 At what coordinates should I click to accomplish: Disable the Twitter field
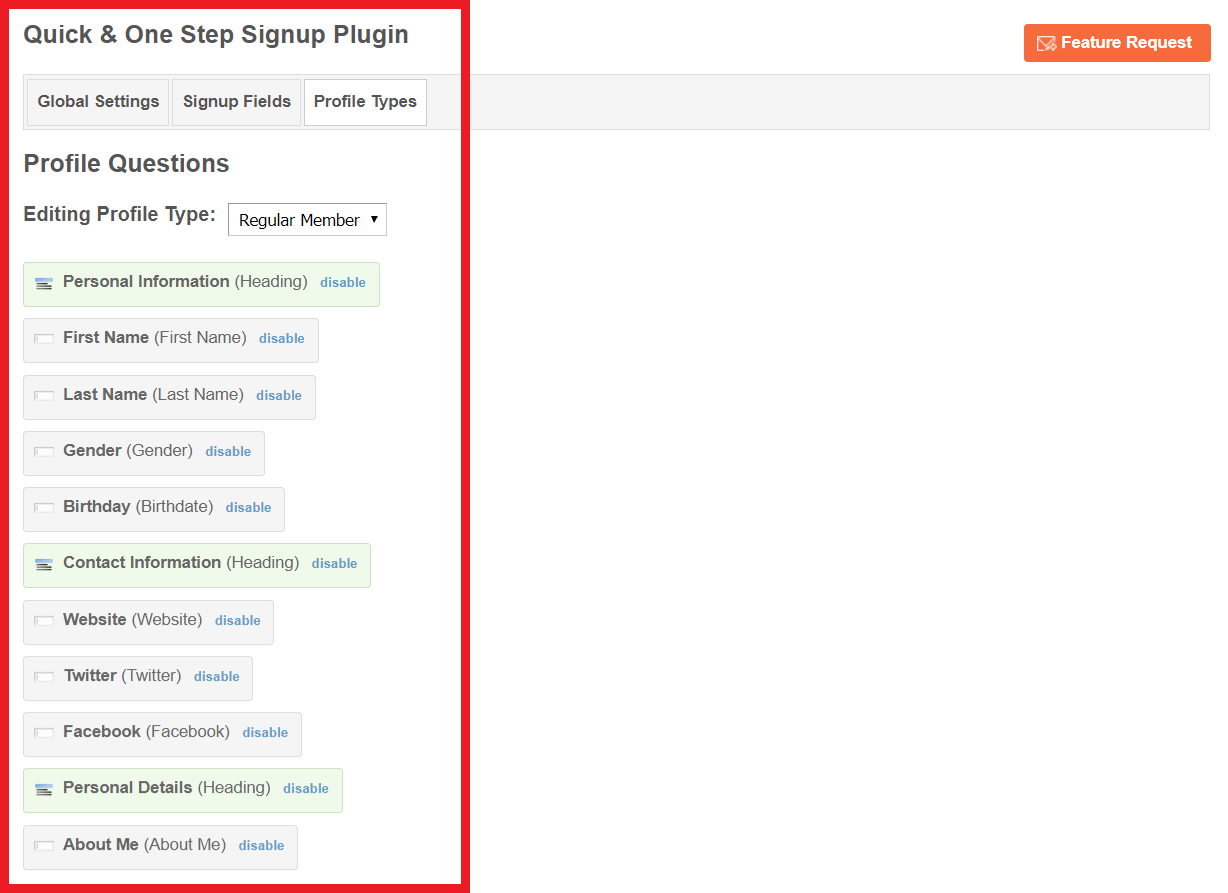pos(216,677)
